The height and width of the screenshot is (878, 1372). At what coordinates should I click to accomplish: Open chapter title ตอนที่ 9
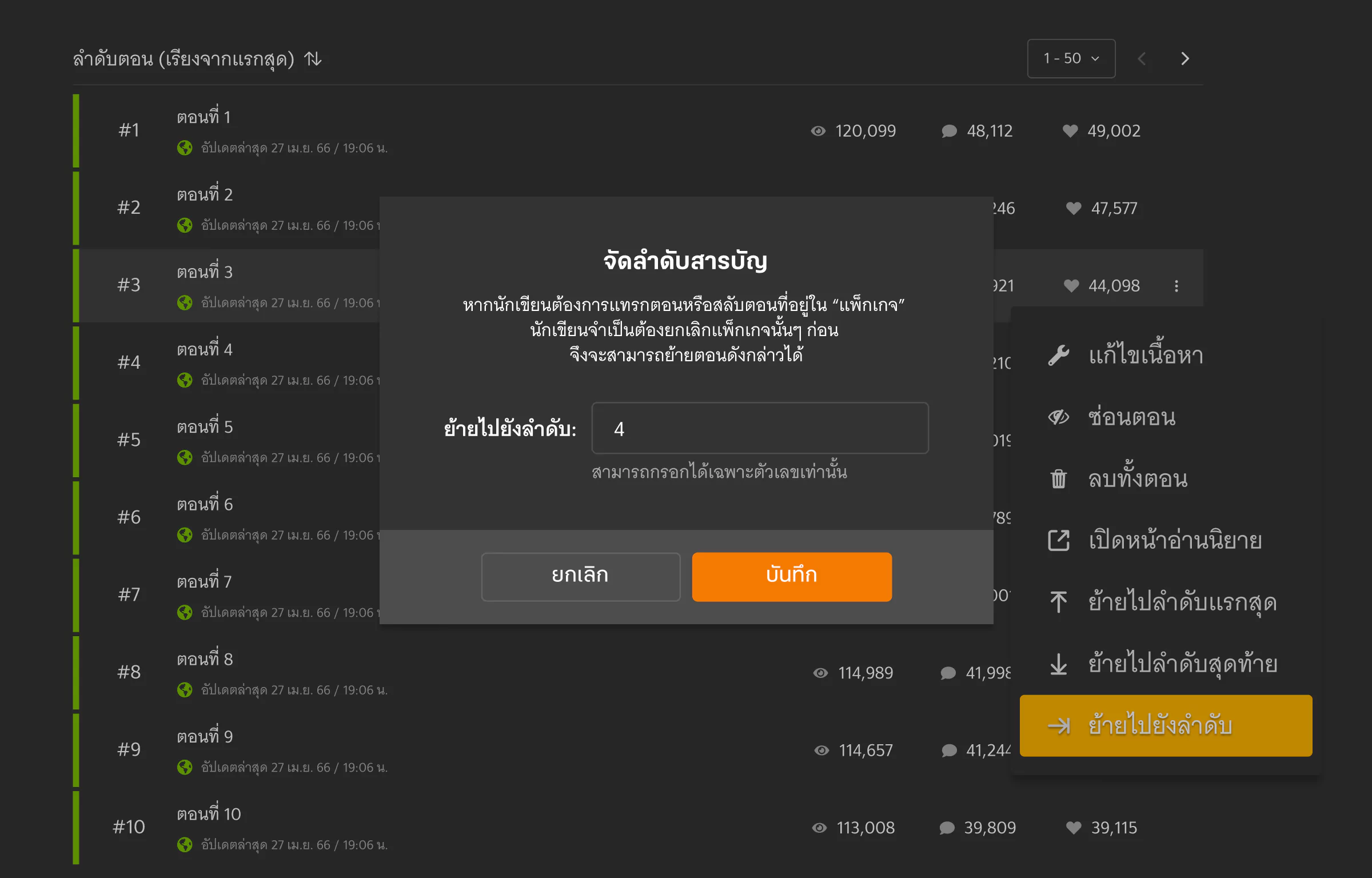205,736
